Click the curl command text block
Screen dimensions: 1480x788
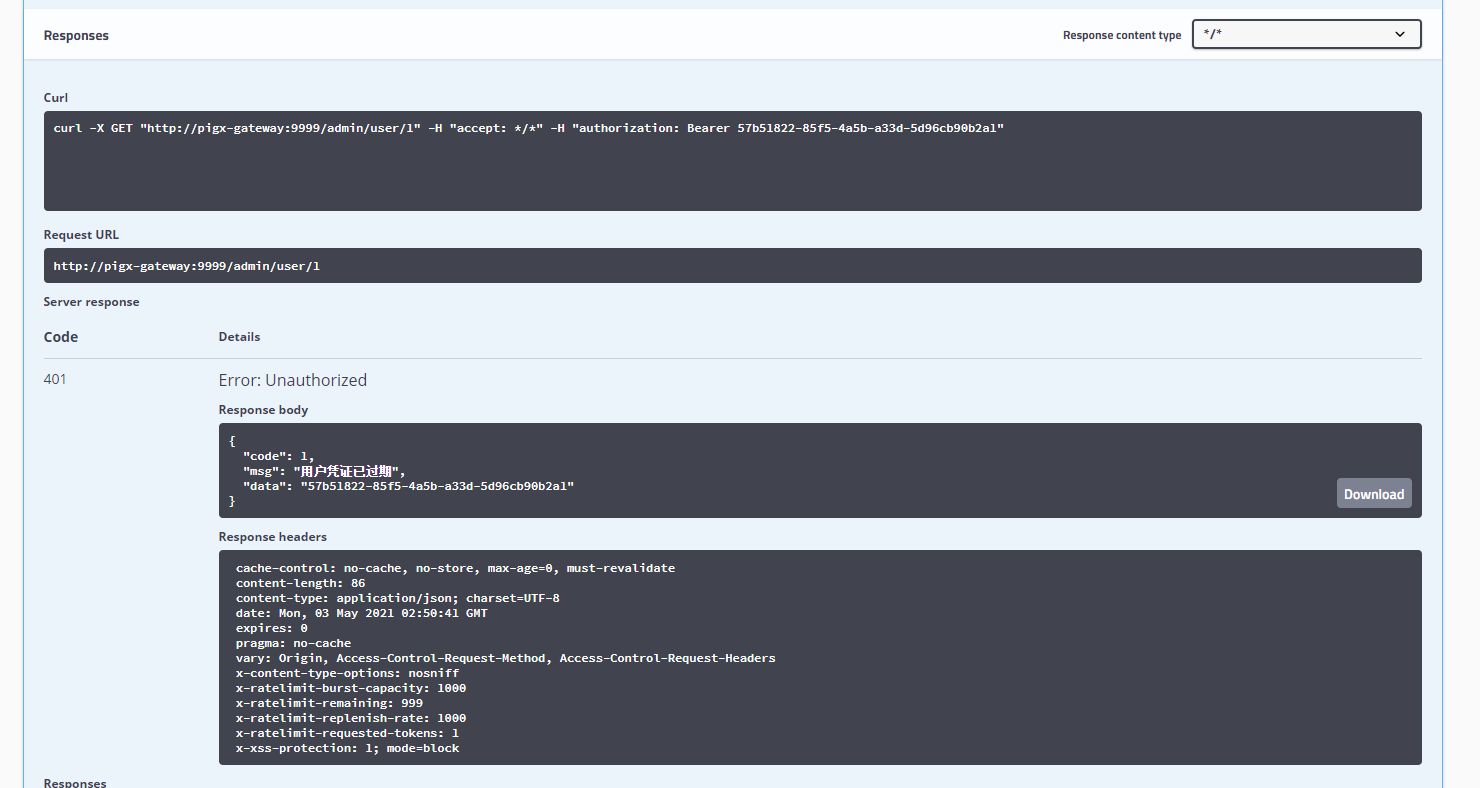click(x=732, y=161)
